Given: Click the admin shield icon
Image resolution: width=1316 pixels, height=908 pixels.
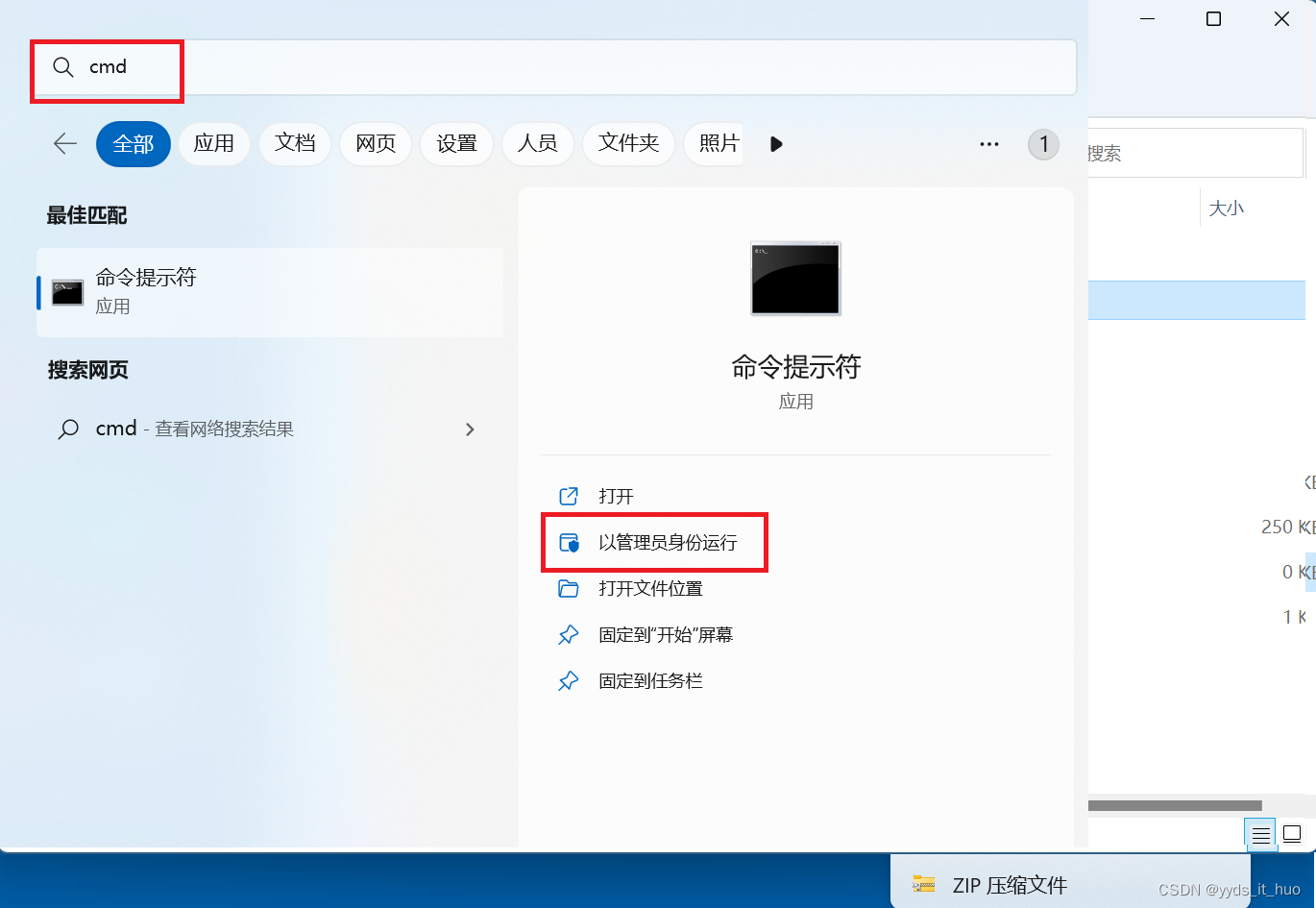Looking at the screenshot, I should (x=569, y=543).
